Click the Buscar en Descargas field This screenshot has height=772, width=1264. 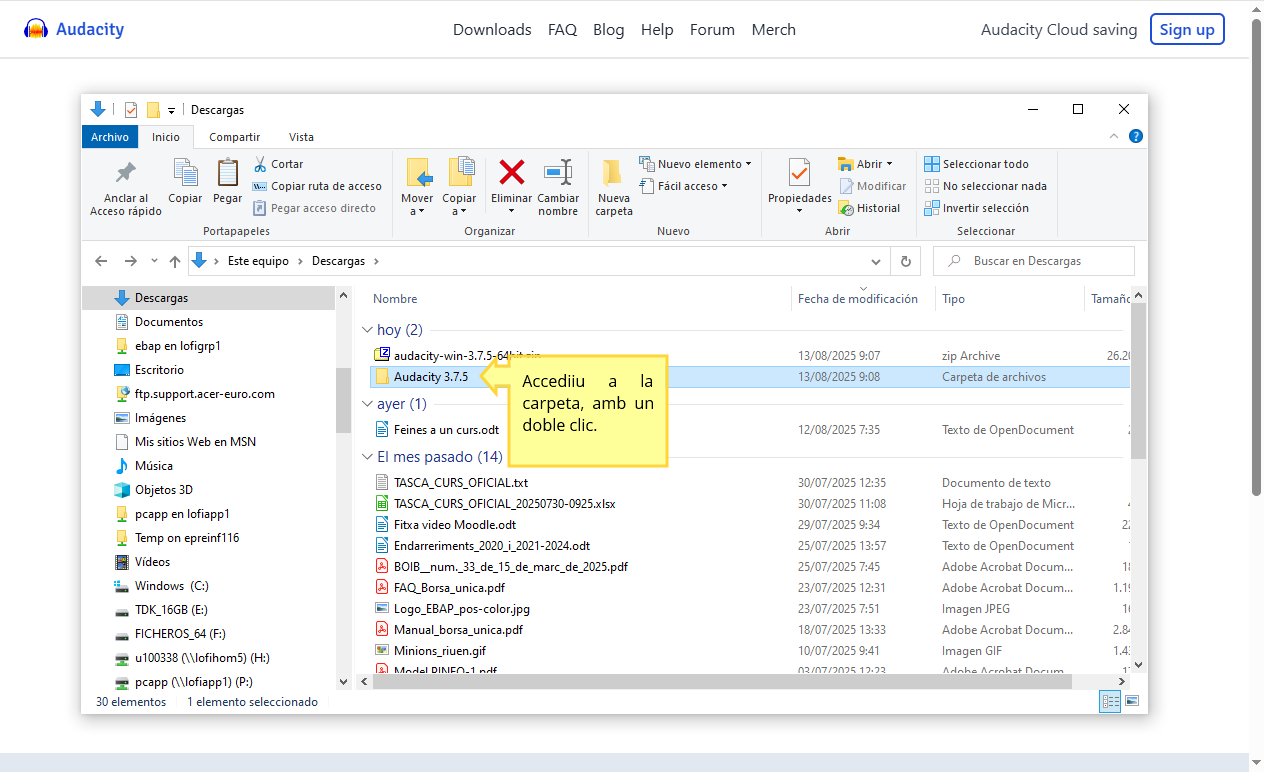tap(1034, 261)
